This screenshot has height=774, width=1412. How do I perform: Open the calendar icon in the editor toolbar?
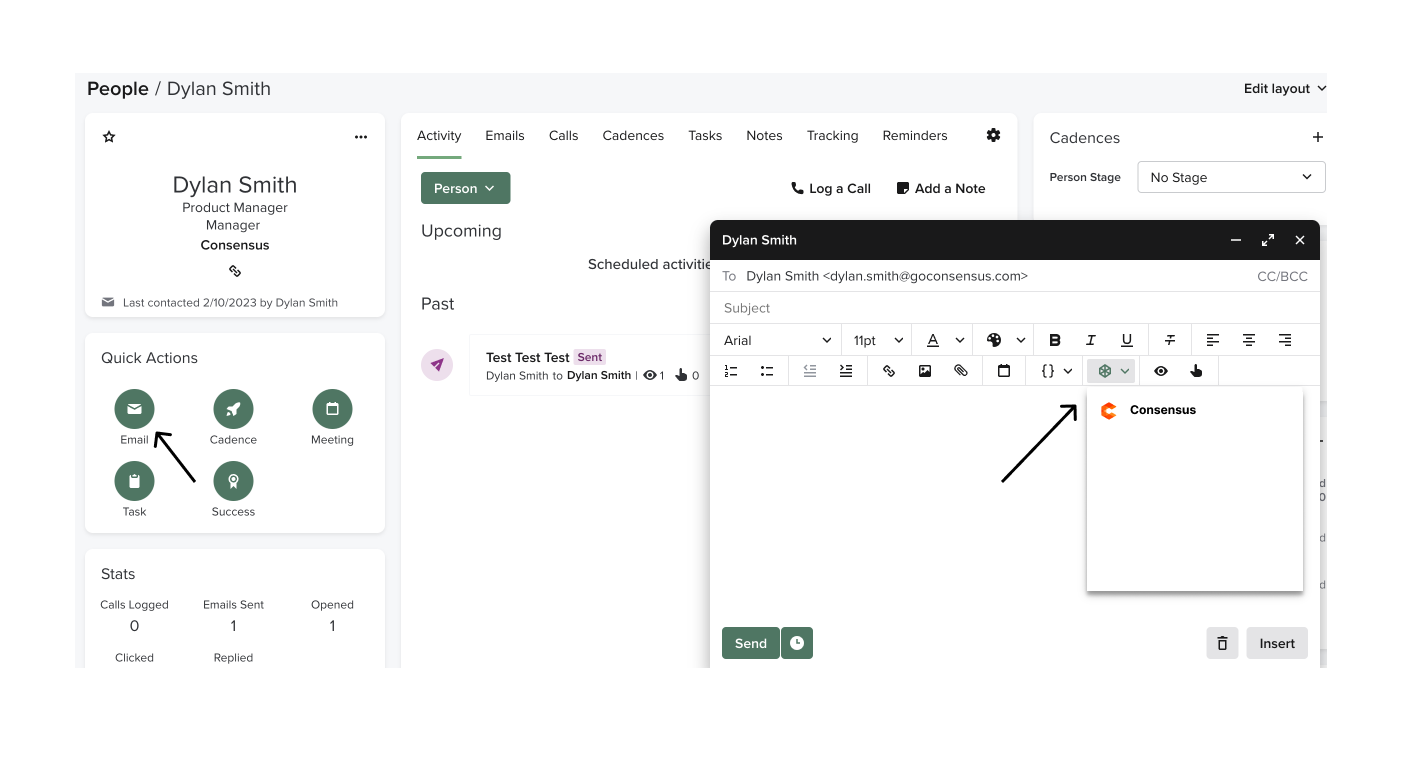[x=1004, y=371]
